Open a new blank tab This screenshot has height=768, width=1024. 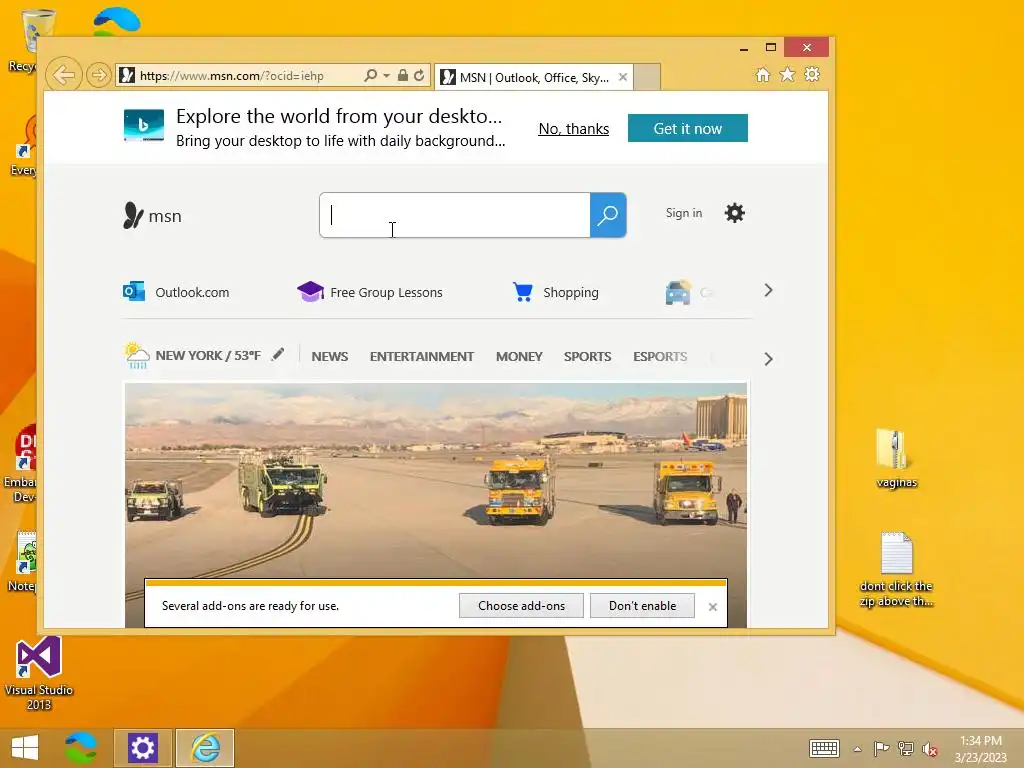coord(647,77)
